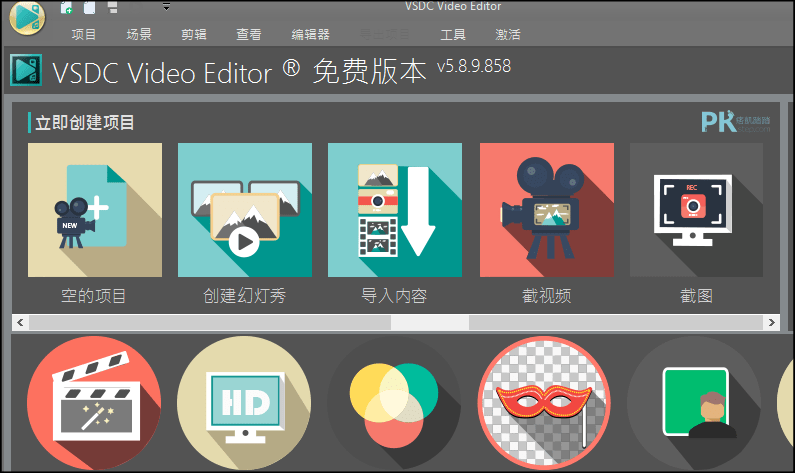Screen dimensions: 795x473
Task: Click the horizontal scrollbar thumb
Action: (429, 322)
